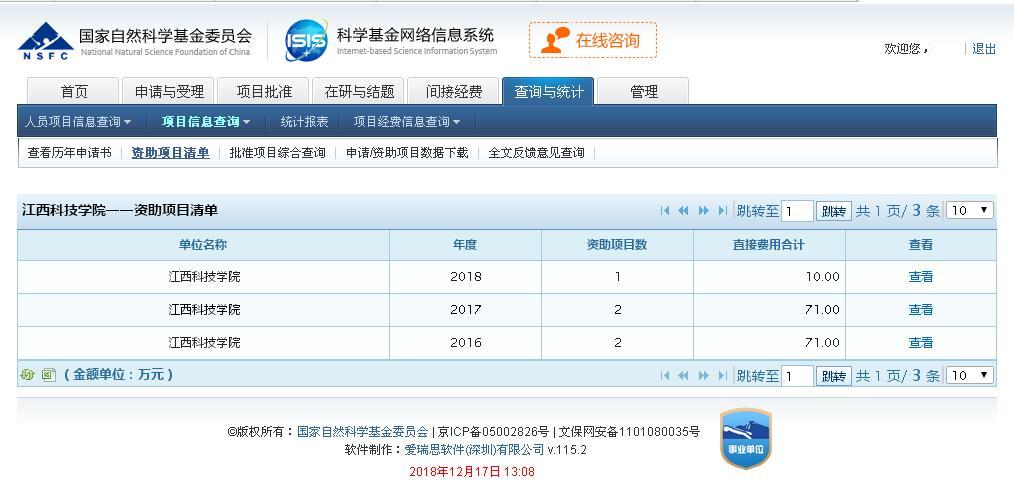Open the top page-size dropdown showing 10

tap(969, 210)
